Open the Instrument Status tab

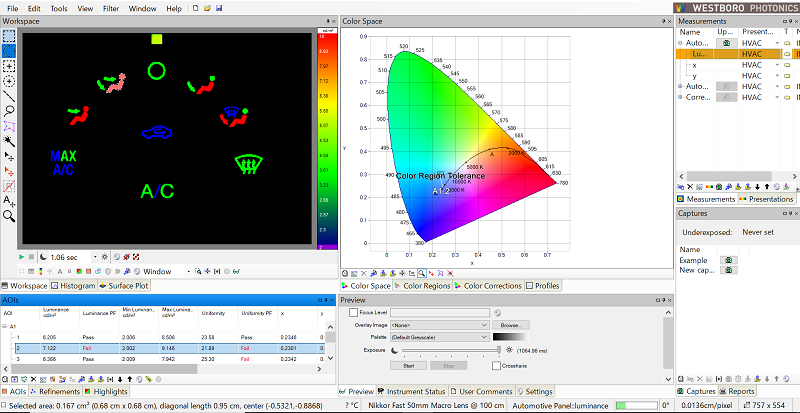(x=412, y=392)
